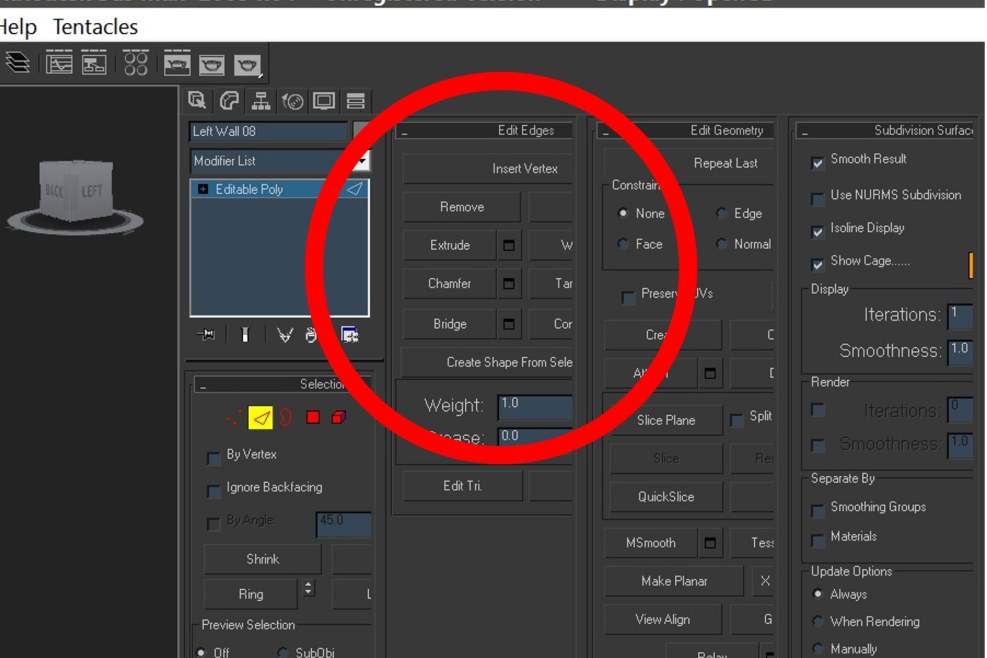Click the Chamfer button
This screenshot has height=658, width=987.
tap(450, 284)
